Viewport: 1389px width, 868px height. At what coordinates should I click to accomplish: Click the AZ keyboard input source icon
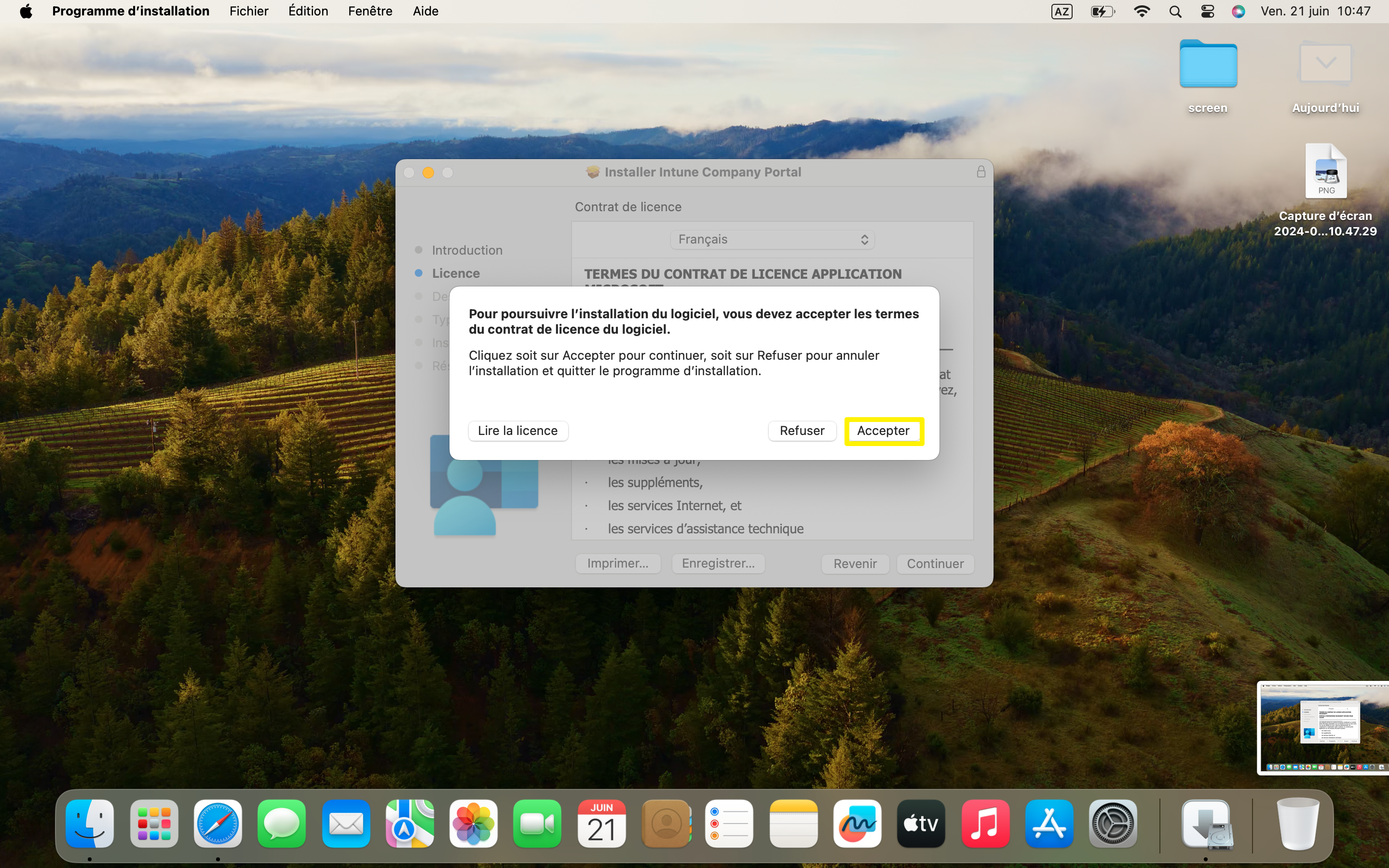1061,12
